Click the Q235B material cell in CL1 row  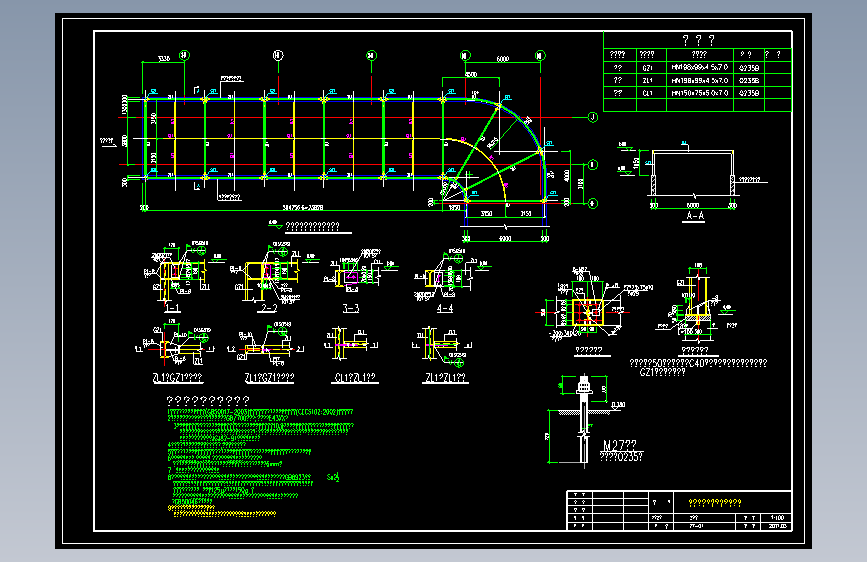tap(749, 93)
